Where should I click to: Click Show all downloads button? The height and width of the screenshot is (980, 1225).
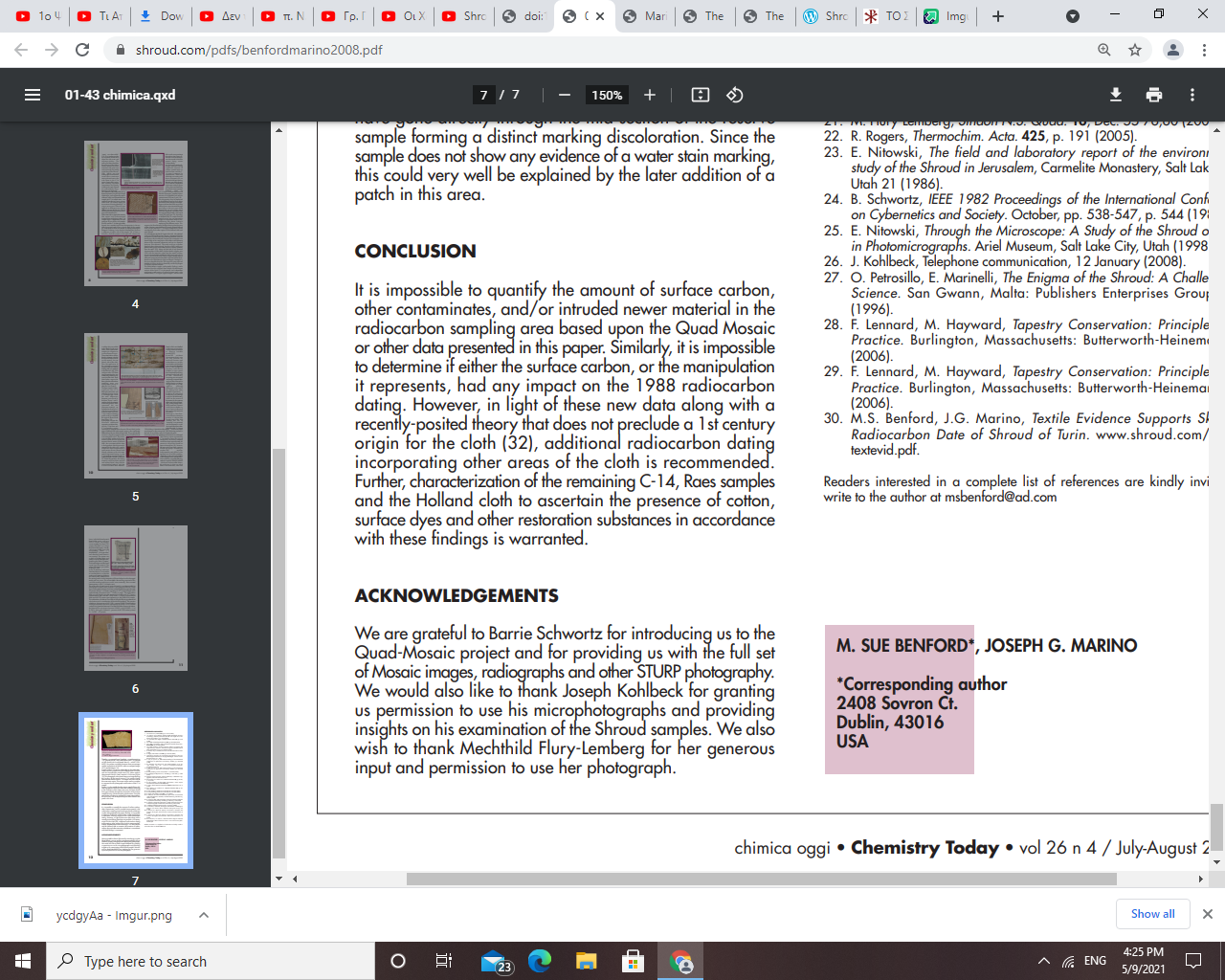1152,914
